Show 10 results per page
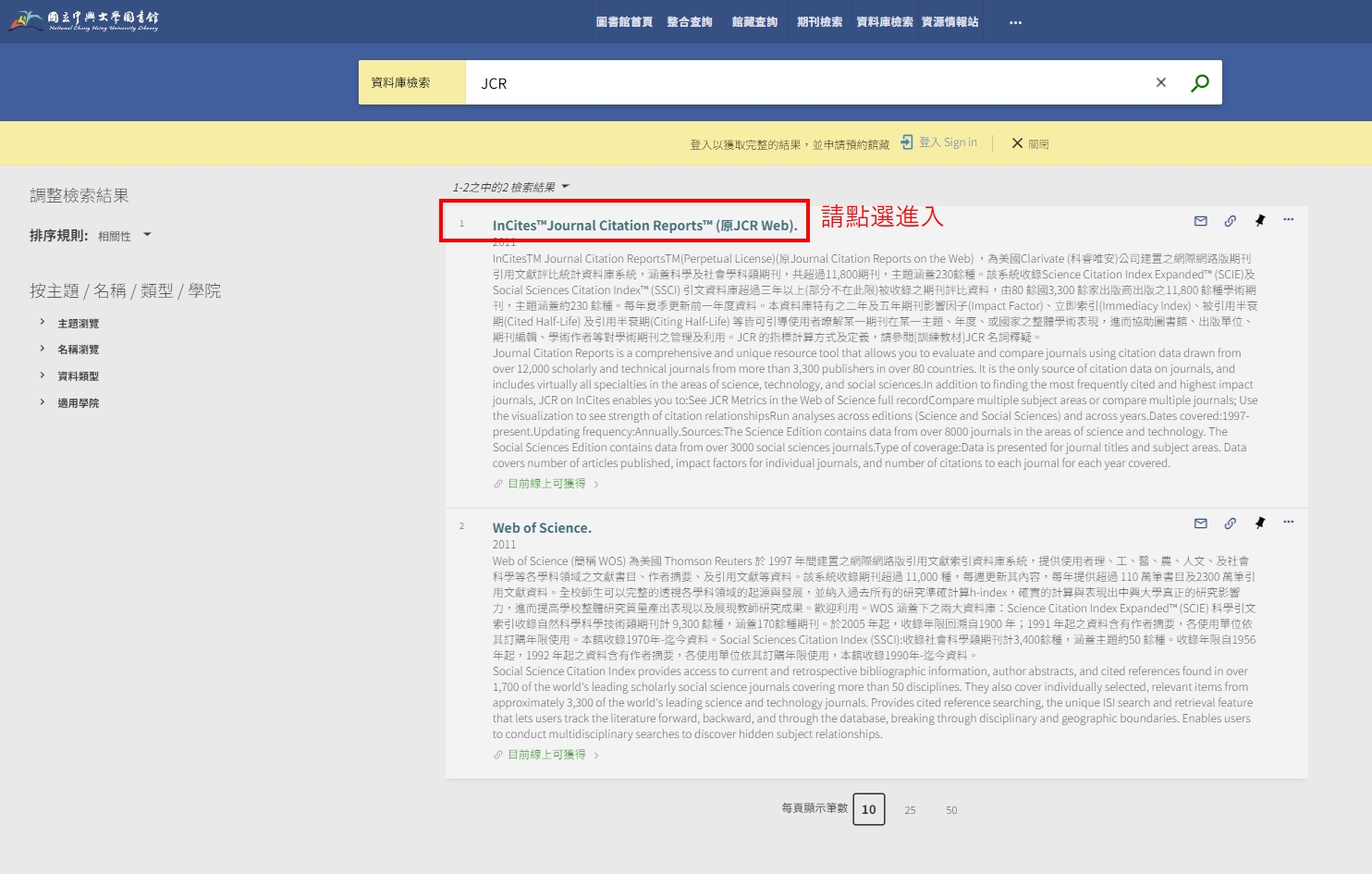This screenshot has height=874, width=1372. tap(869, 809)
